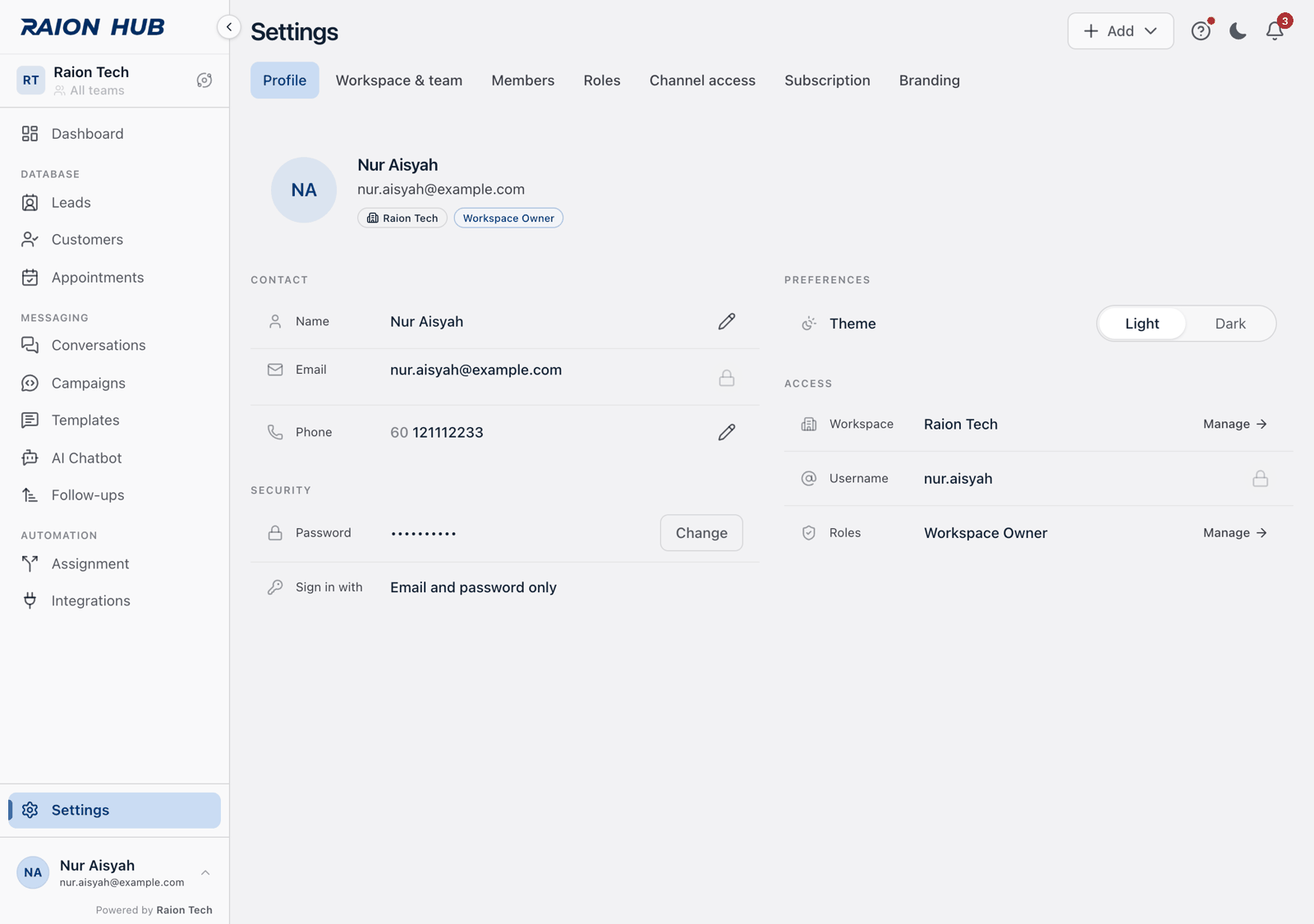Click the lock icon on the Username row

pos(1261,479)
